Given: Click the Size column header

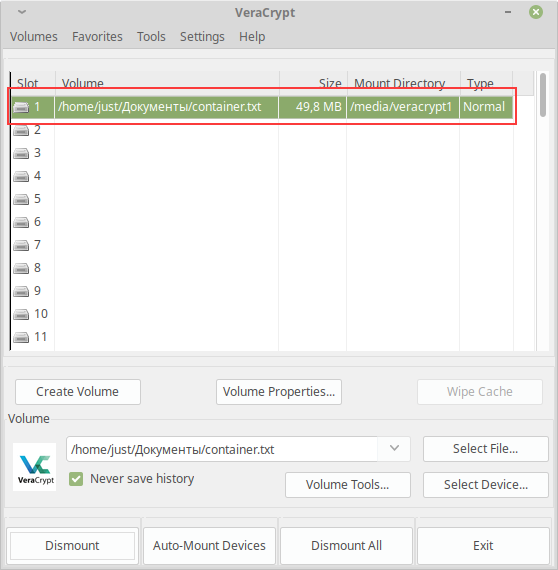Looking at the screenshot, I should [313, 84].
